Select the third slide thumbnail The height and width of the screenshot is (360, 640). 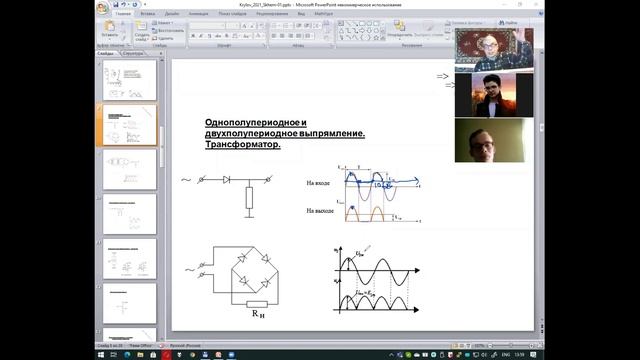(x=129, y=169)
